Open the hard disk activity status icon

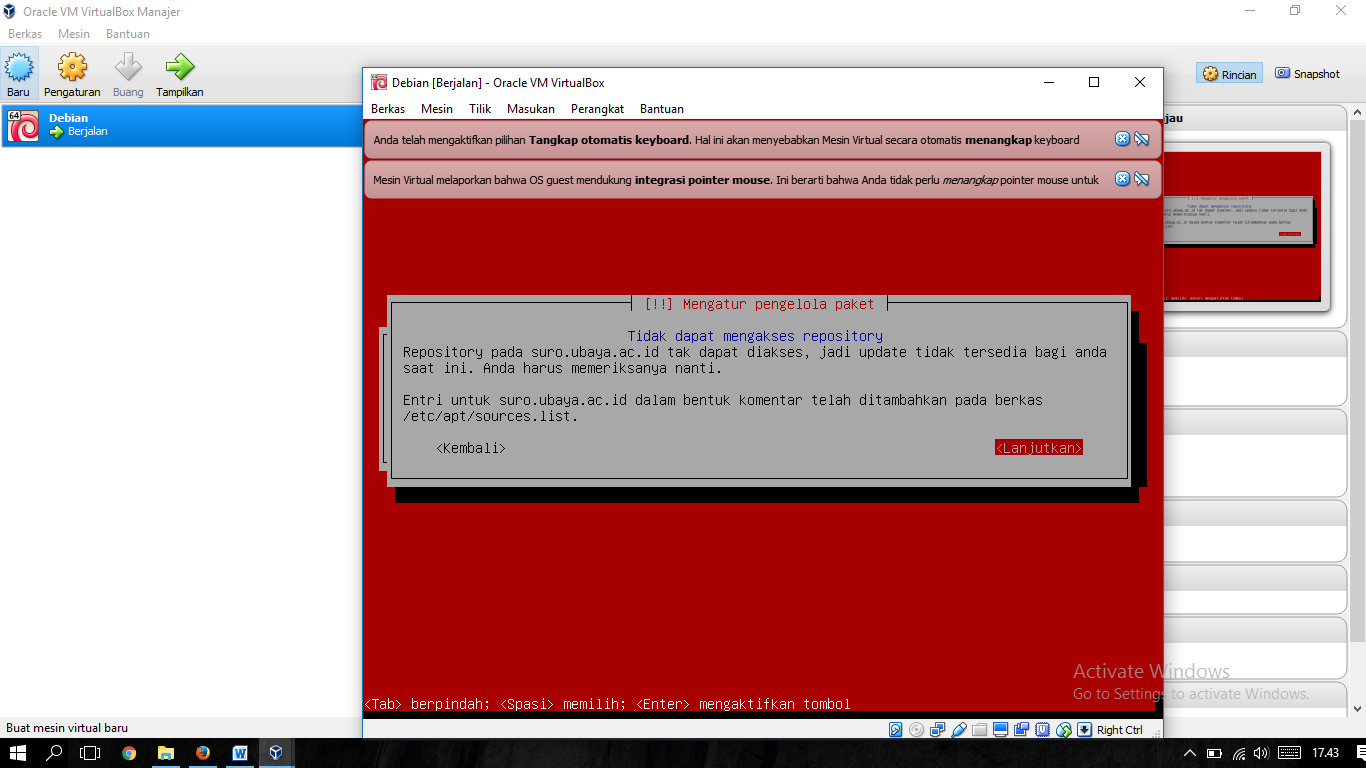click(x=895, y=729)
